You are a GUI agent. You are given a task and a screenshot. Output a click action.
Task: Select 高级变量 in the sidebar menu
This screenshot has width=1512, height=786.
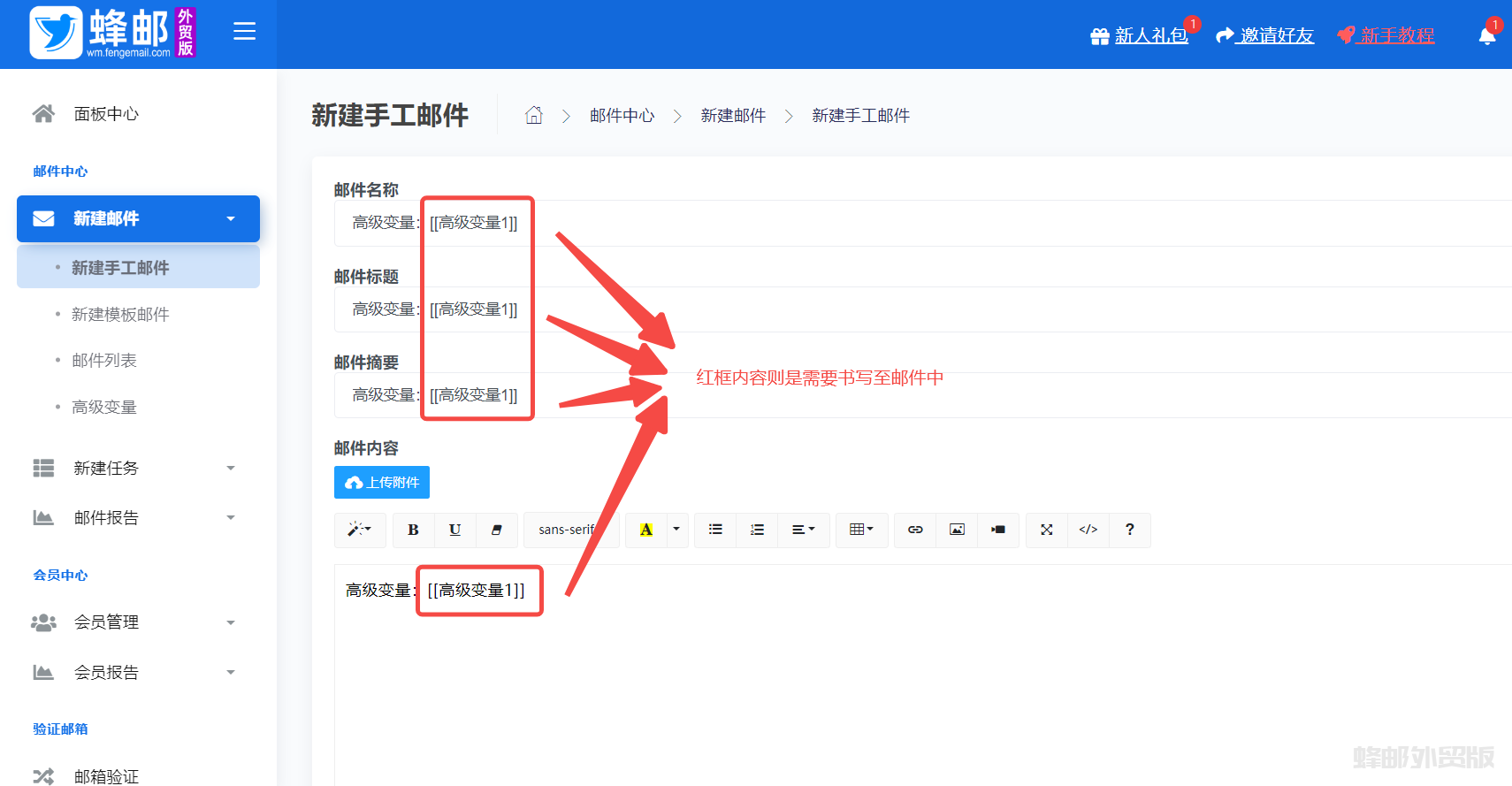(104, 407)
